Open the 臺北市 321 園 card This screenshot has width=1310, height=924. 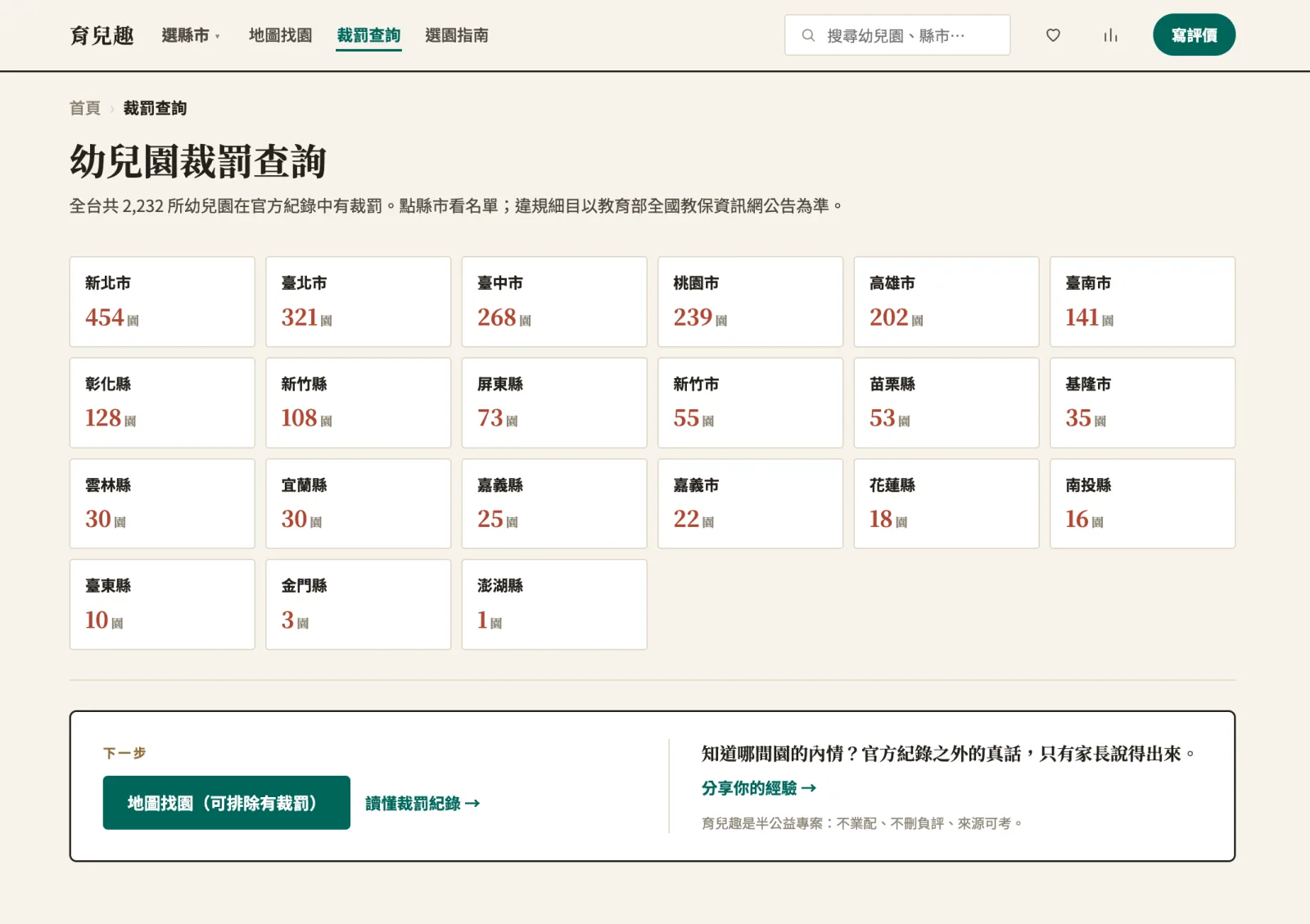(358, 302)
